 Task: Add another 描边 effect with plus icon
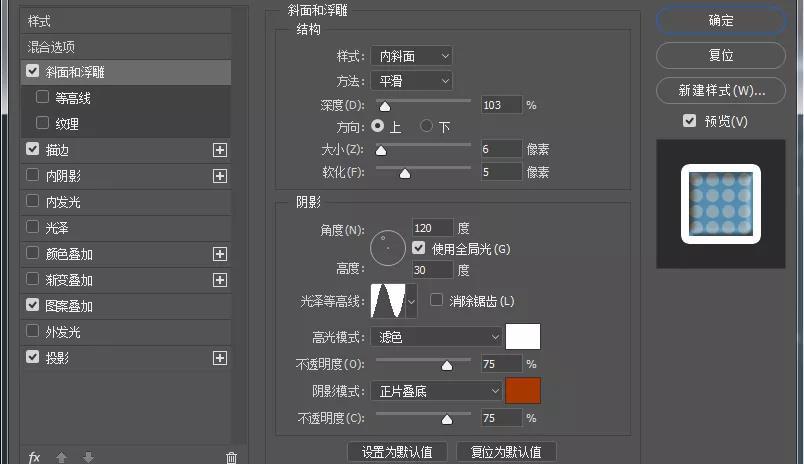tap(220, 150)
